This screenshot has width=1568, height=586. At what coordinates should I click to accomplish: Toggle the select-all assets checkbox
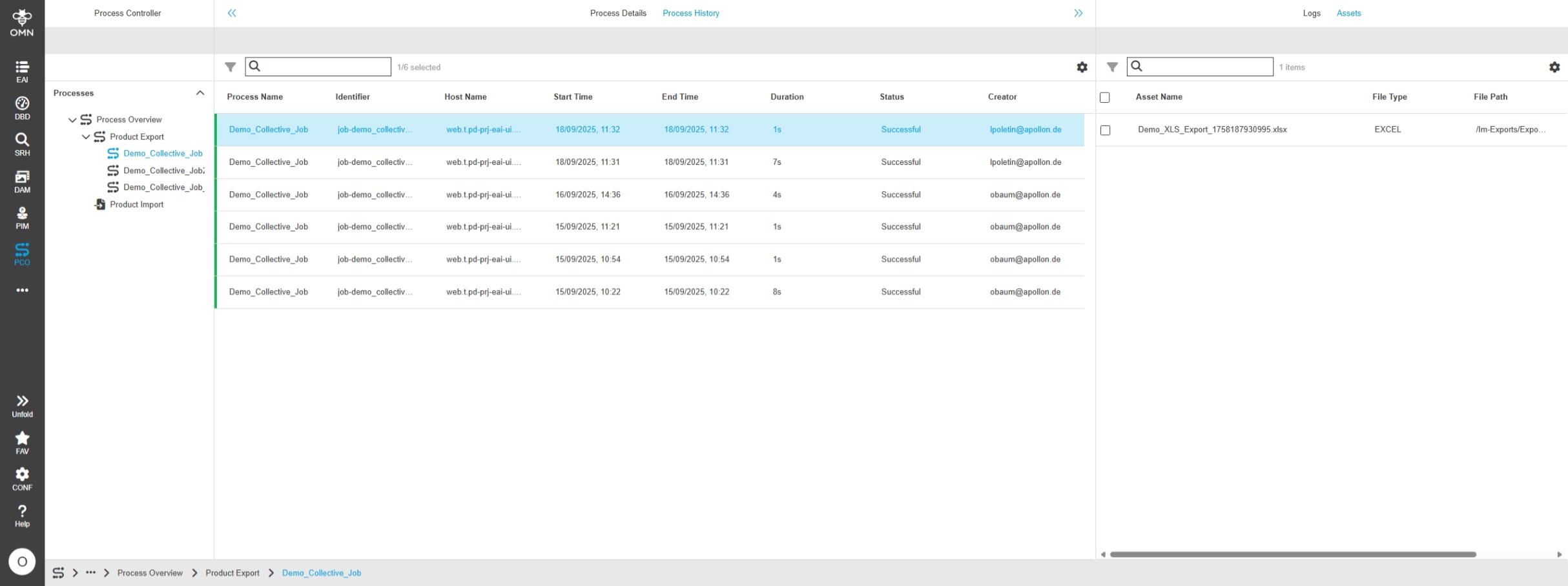point(1105,98)
